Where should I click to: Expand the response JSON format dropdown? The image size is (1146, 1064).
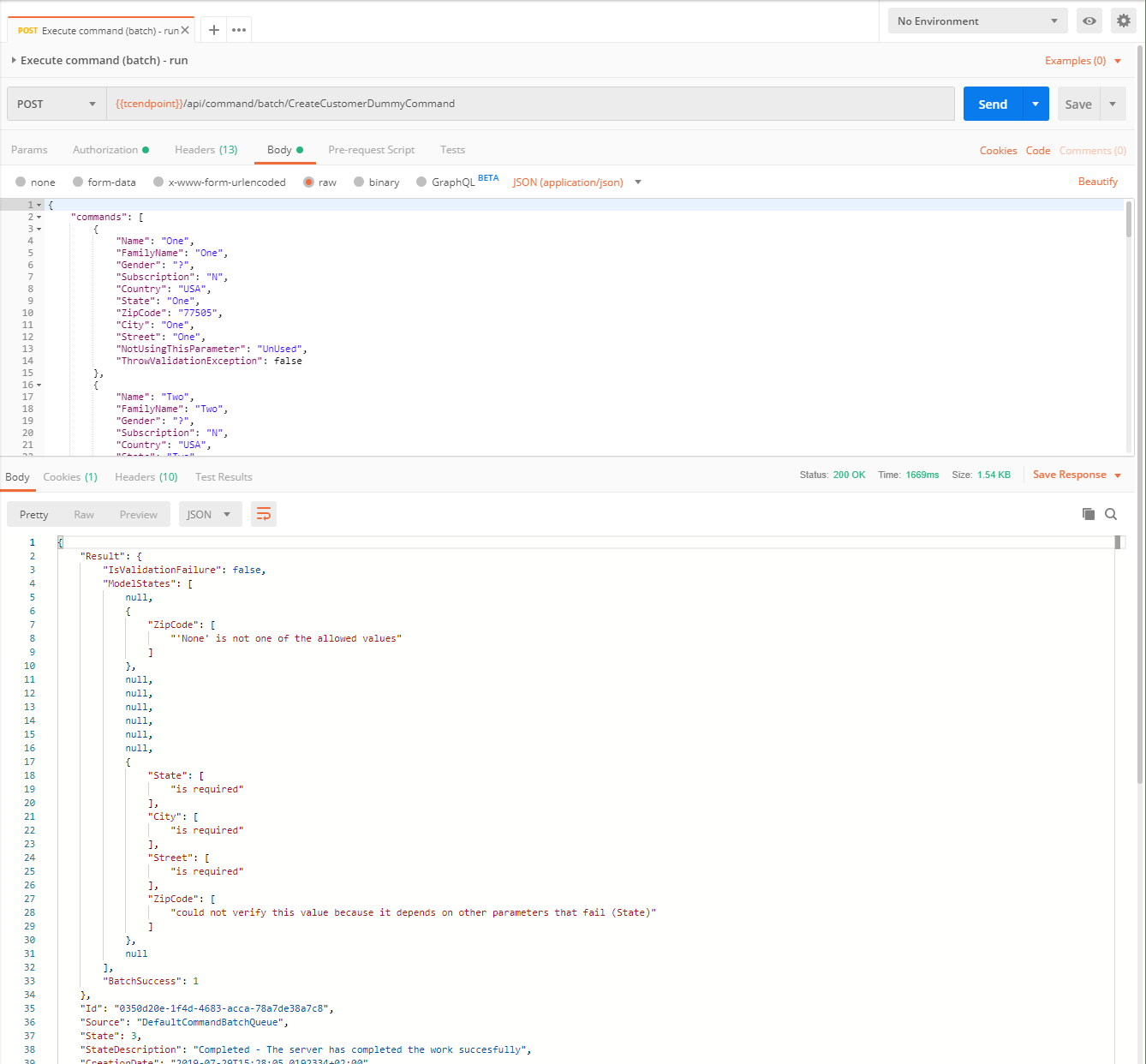point(210,515)
